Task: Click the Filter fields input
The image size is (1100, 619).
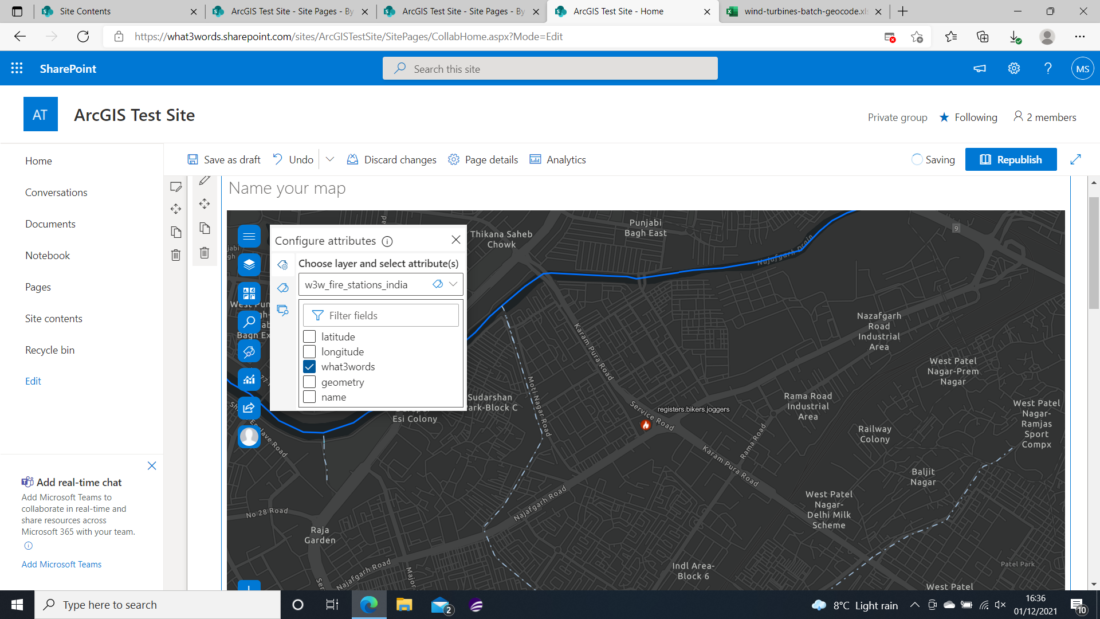Action: pos(381,316)
